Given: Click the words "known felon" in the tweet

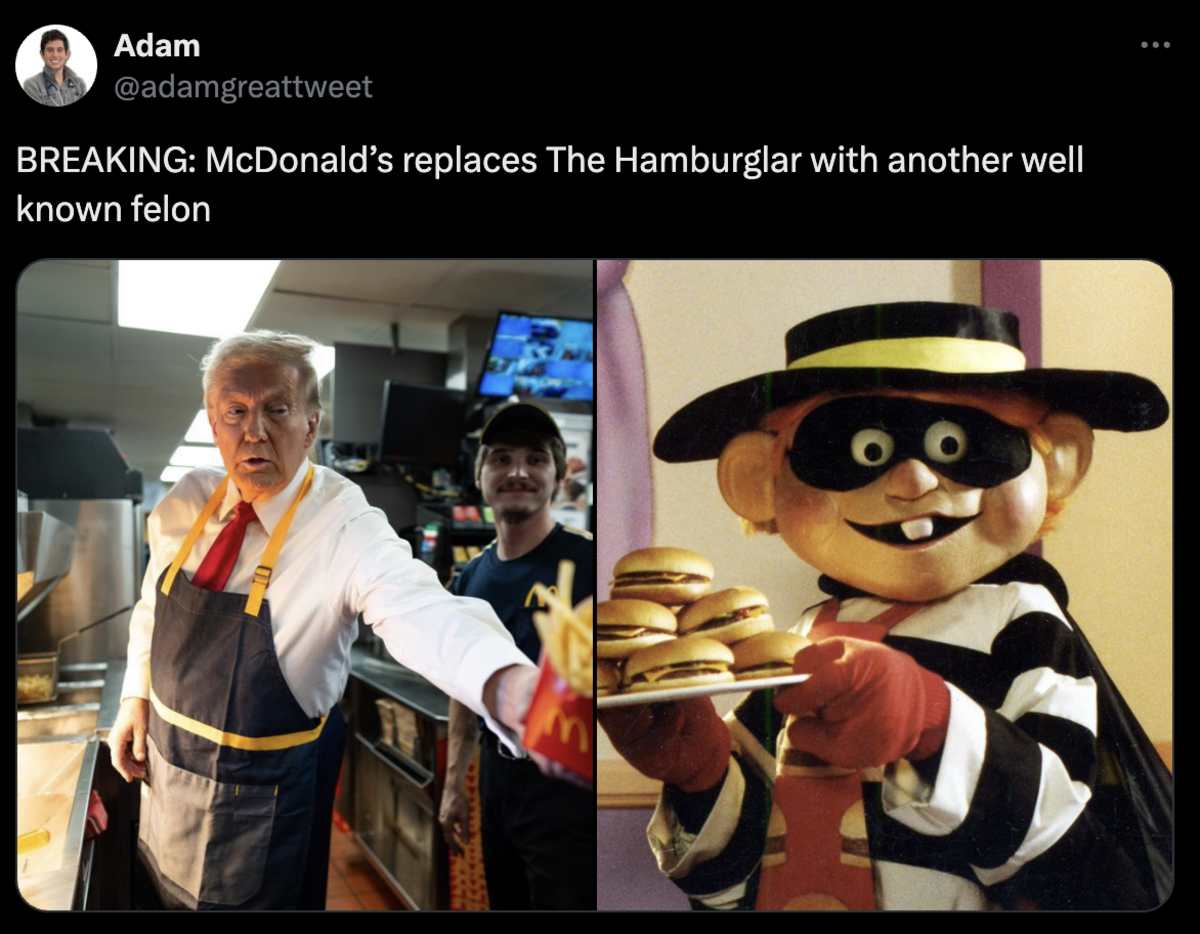Looking at the screenshot, I should (x=113, y=208).
